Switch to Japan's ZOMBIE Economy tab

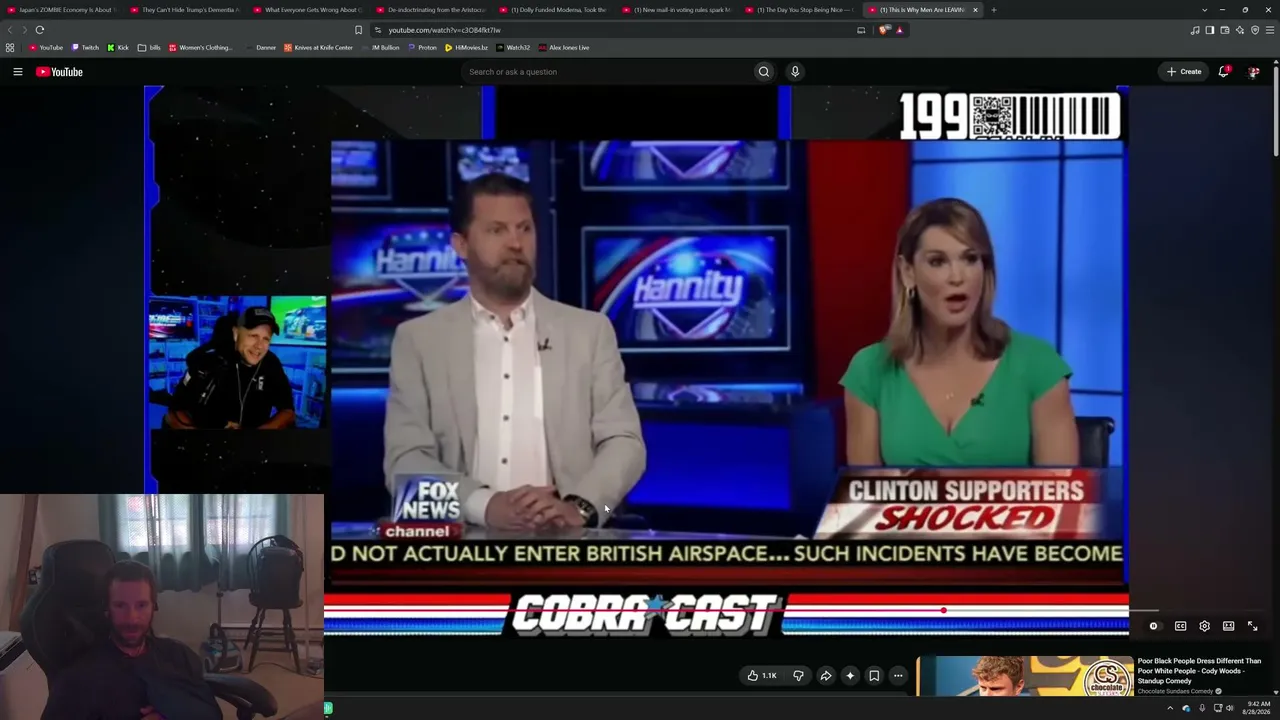[61, 10]
